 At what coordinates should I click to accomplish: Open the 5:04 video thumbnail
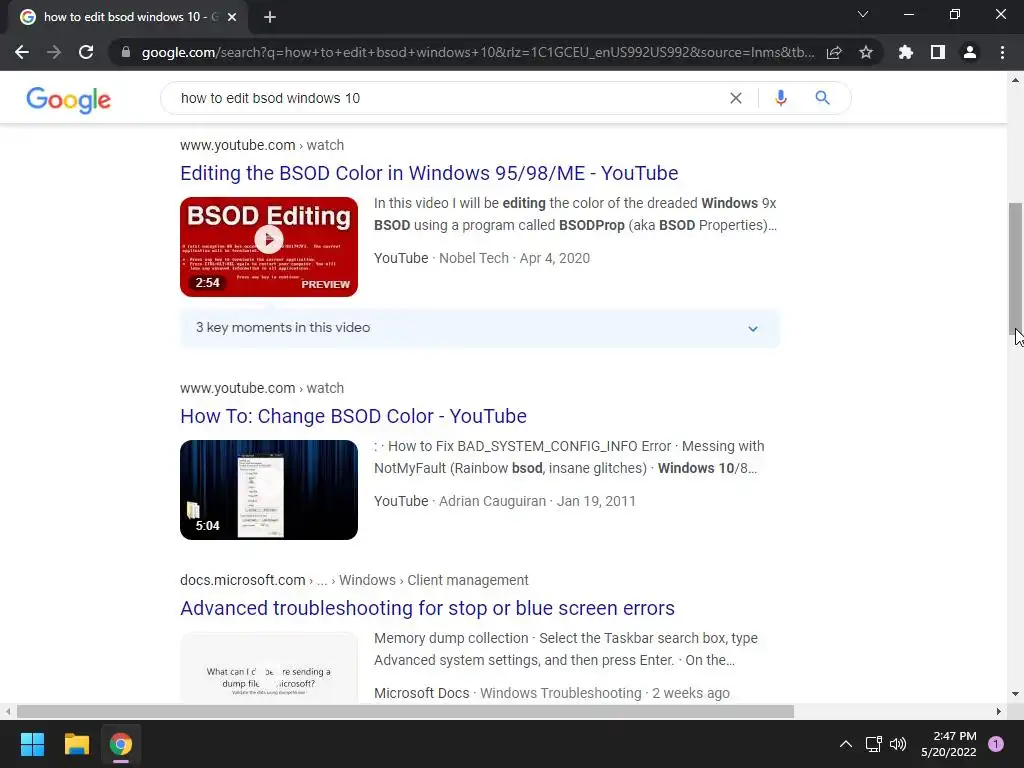(x=269, y=490)
